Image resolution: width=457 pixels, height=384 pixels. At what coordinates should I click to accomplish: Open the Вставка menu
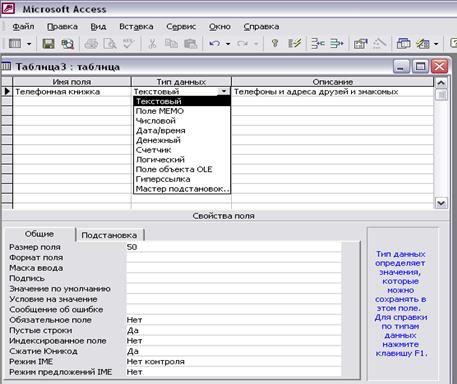pyautogui.click(x=136, y=27)
